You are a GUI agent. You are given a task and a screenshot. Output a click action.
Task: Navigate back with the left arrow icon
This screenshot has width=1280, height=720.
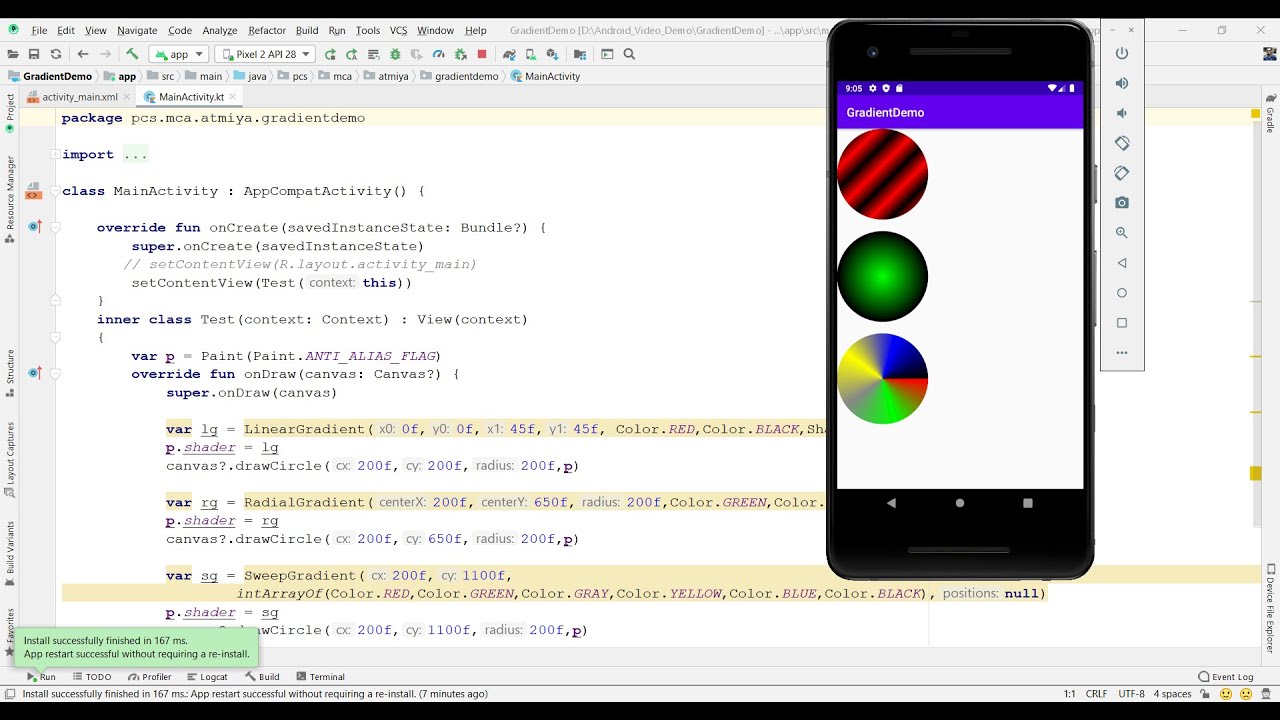tap(83, 54)
